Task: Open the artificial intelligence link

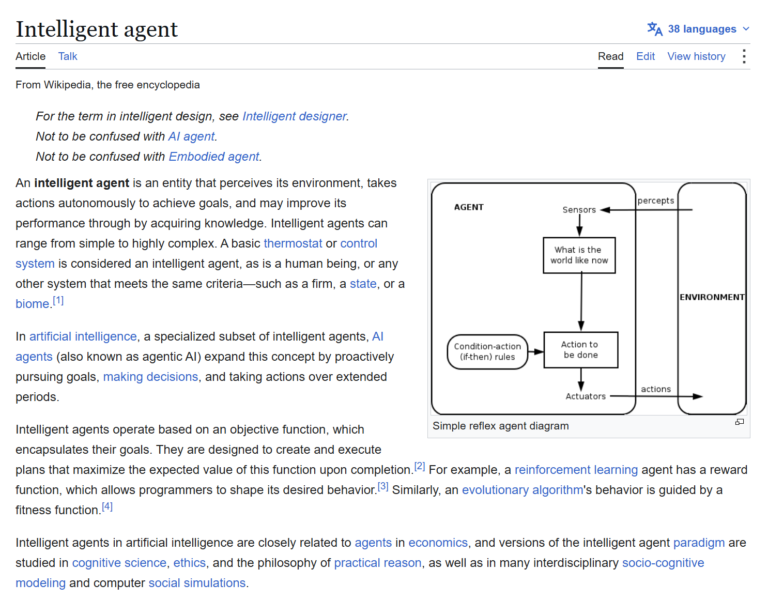Action: point(83,336)
